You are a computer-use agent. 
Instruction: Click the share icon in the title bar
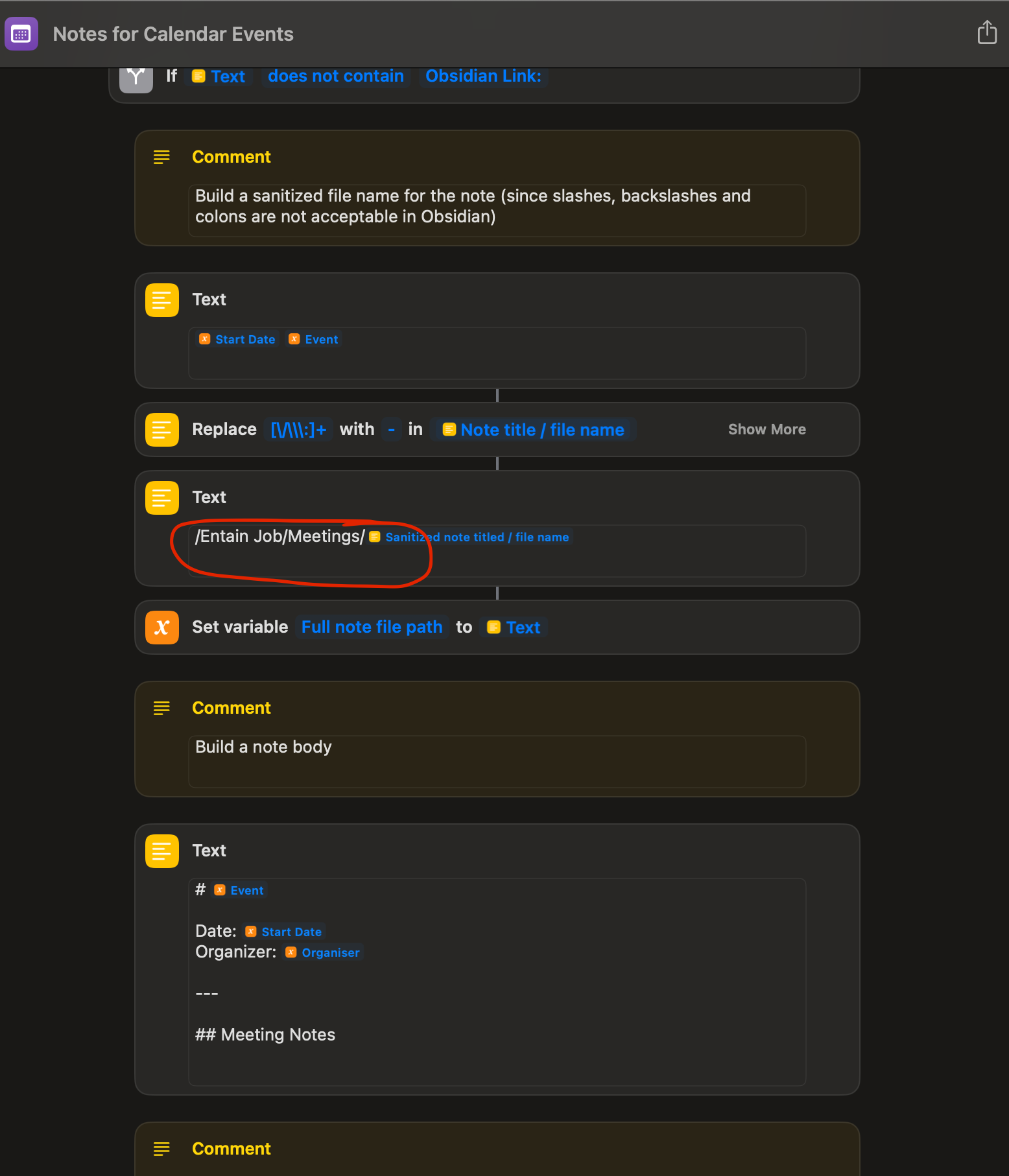point(986,32)
